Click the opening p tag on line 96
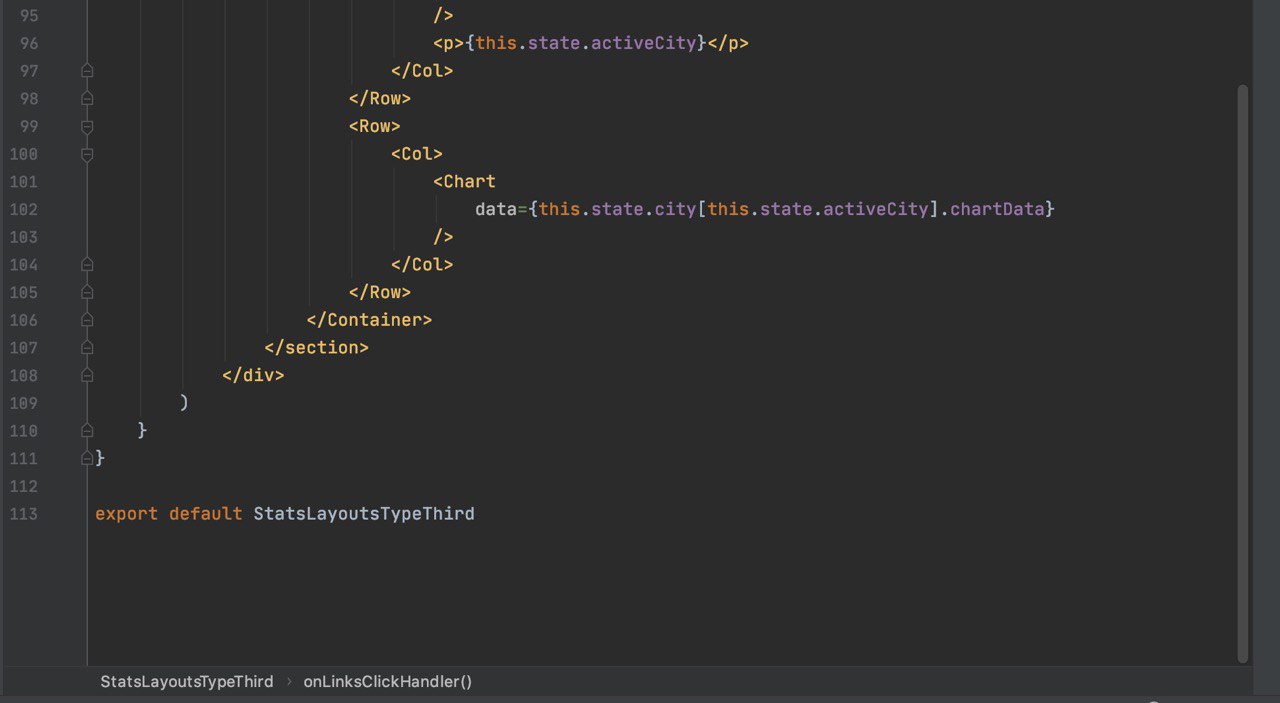Image resolution: width=1280 pixels, height=703 pixels. tap(449, 43)
